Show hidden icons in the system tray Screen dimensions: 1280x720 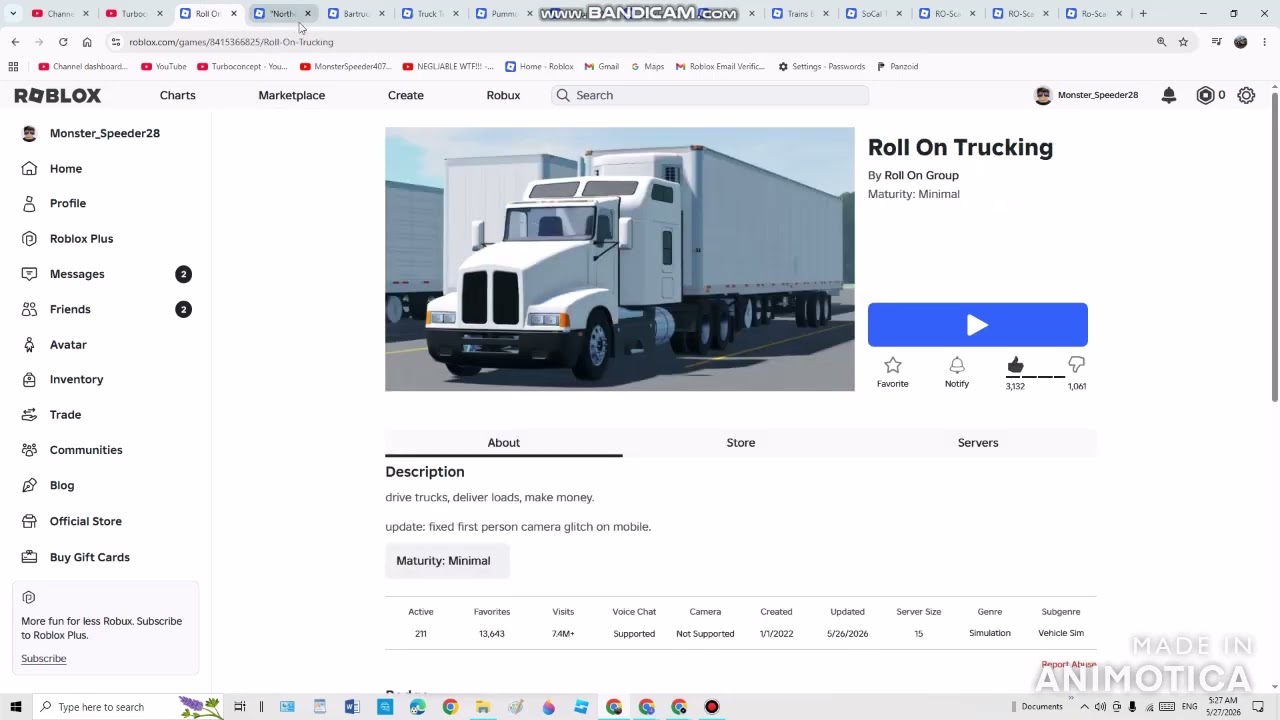click(x=1085, y=707)
